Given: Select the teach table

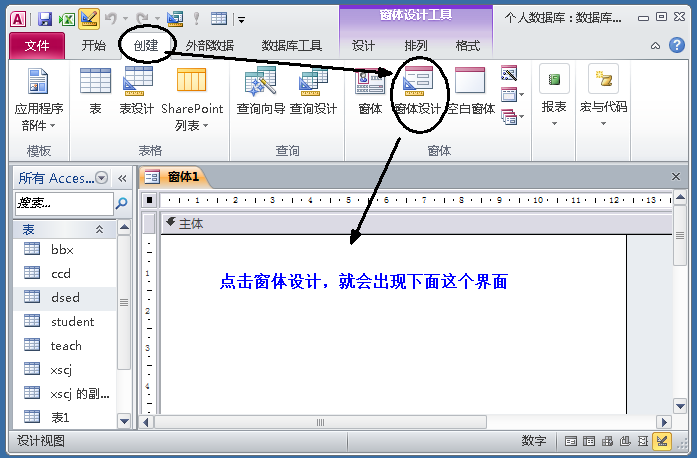Looking at the screenshot, I should (65, 346).
